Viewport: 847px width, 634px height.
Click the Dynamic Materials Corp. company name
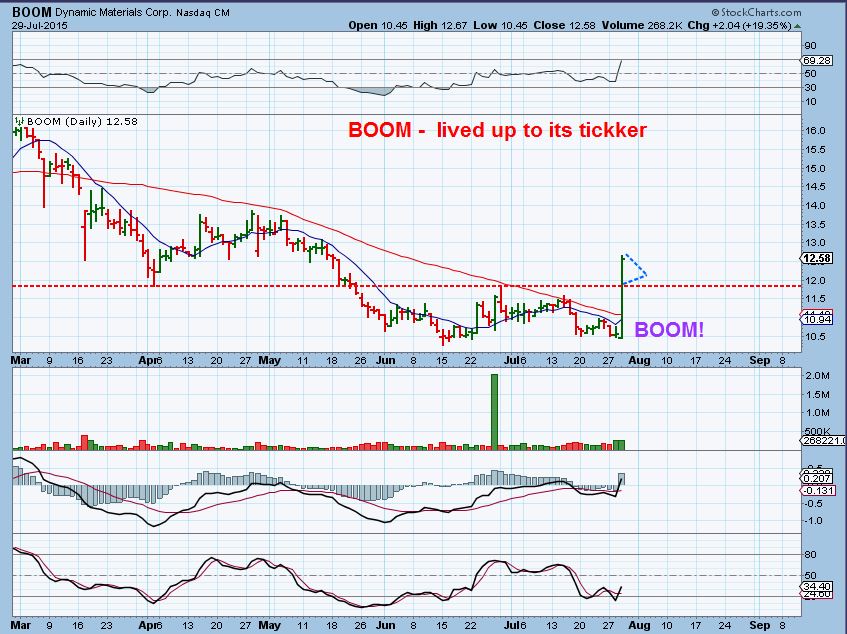(x=113, y=12)
